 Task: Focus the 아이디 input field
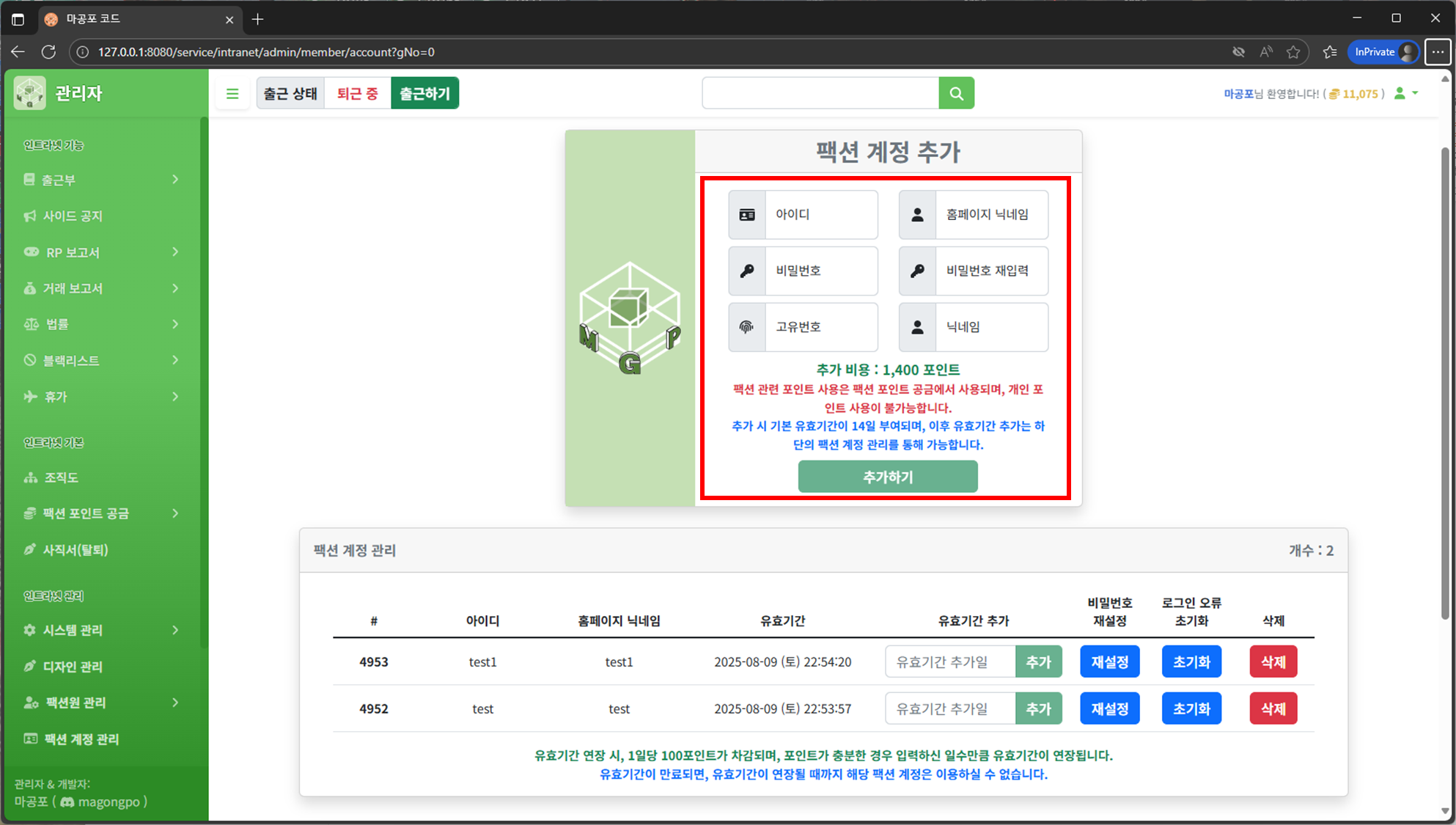point(822,215)
